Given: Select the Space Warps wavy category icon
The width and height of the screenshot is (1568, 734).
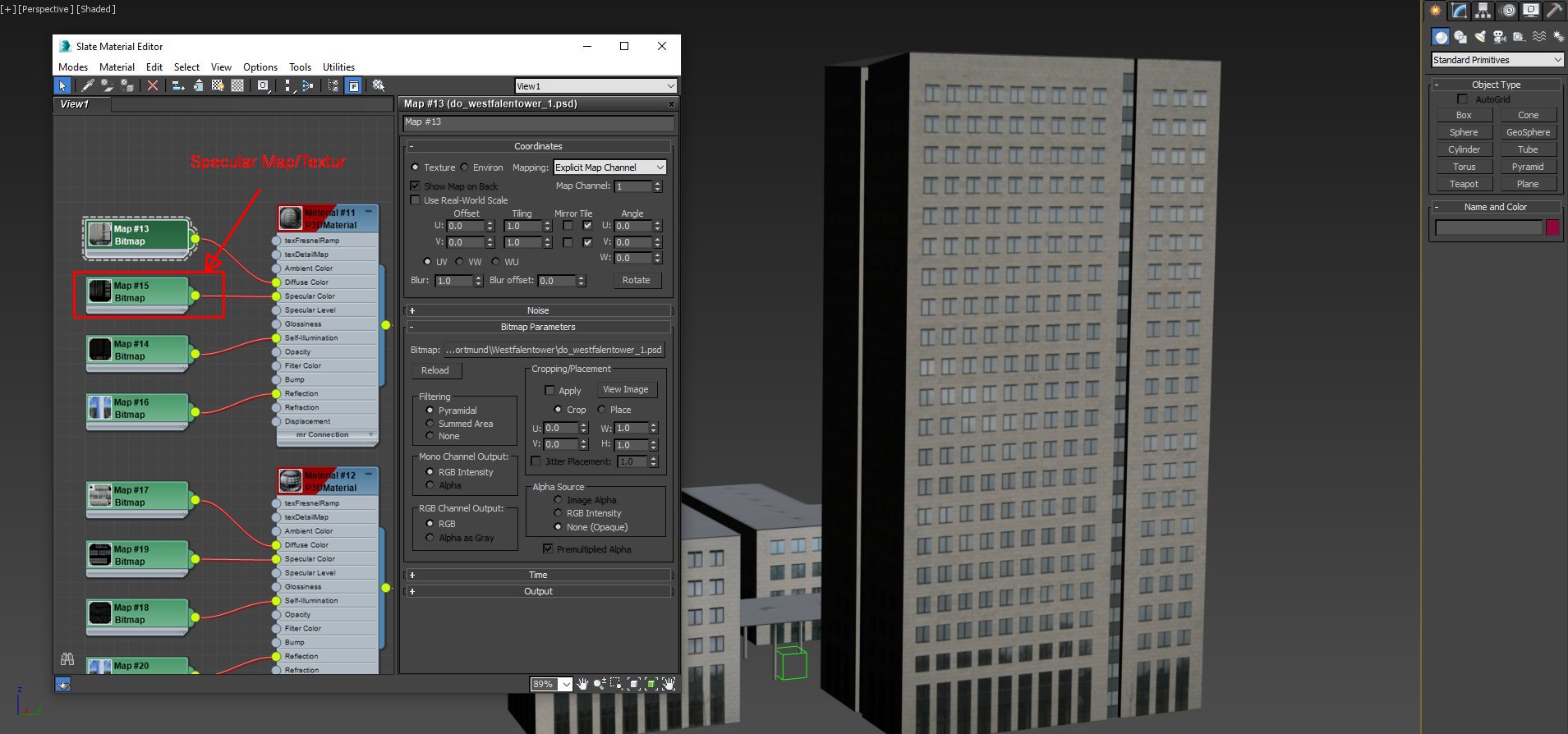Looking at the screenshot, I should (x=1539, y=37).
